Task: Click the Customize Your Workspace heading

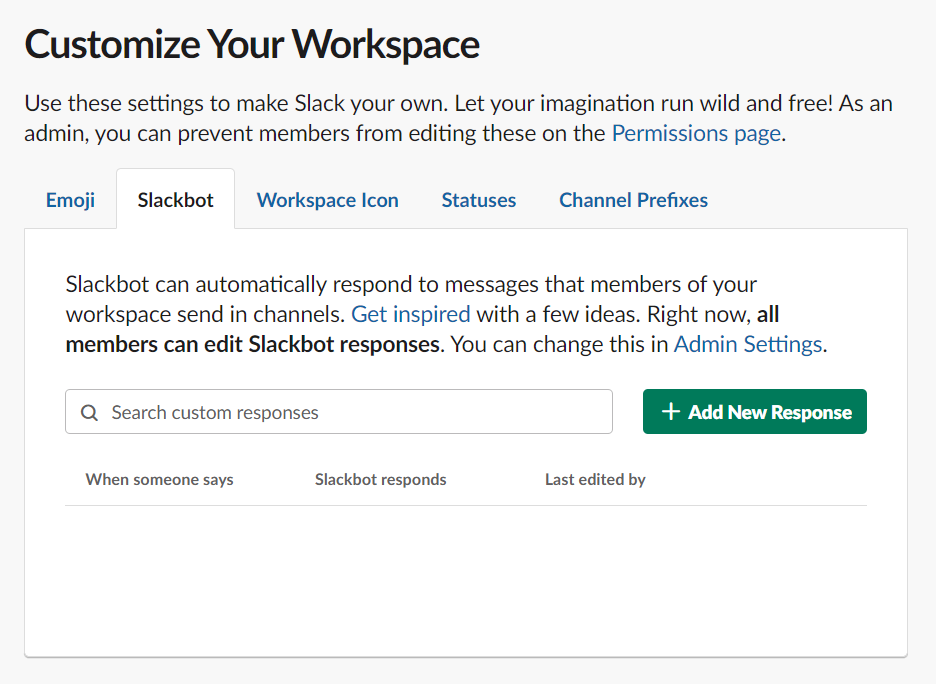Action: (x=252, y=45)
